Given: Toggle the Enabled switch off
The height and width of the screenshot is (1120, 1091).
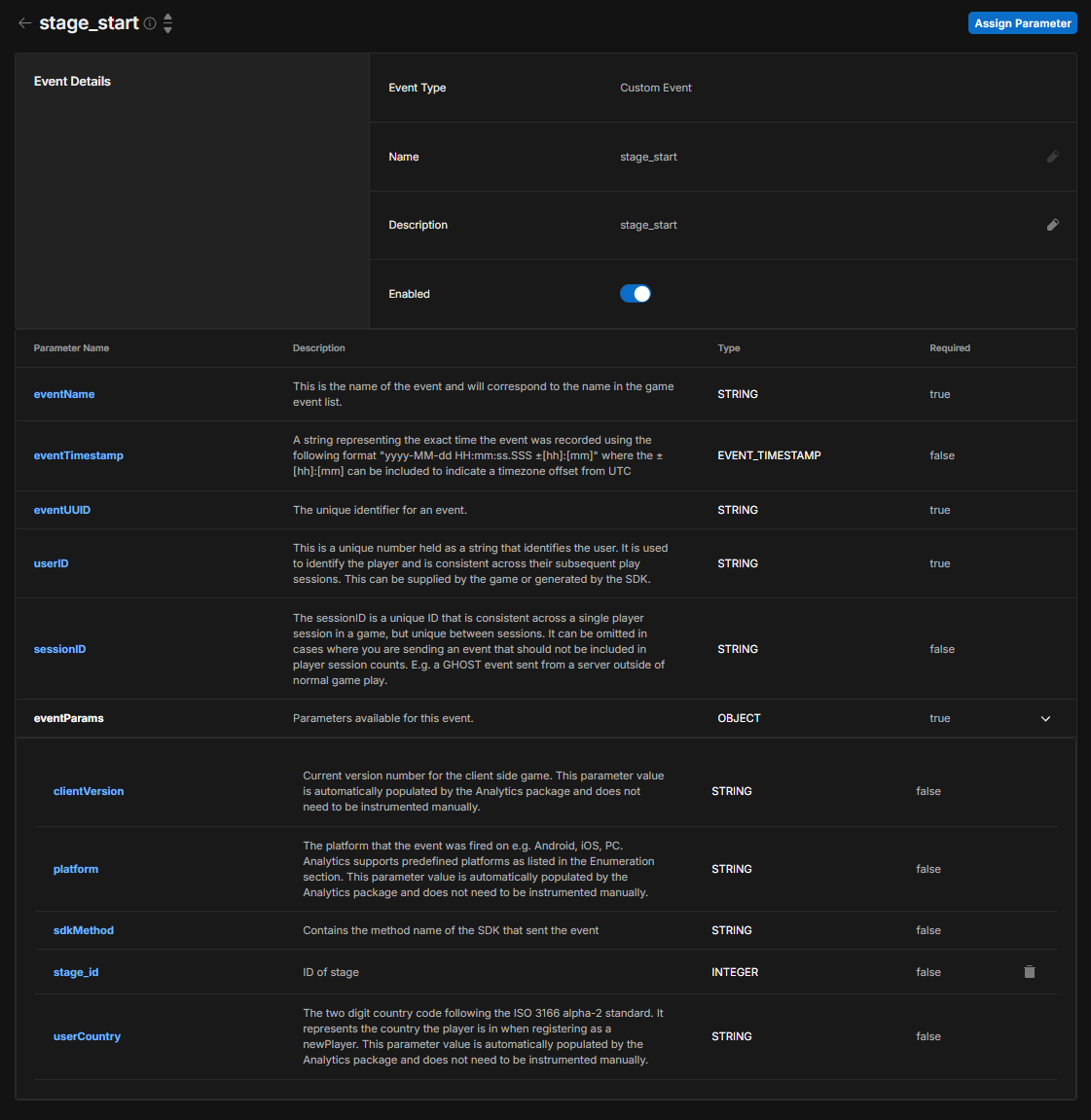Looking at the screenshot, I should click(x=636, y=294).
